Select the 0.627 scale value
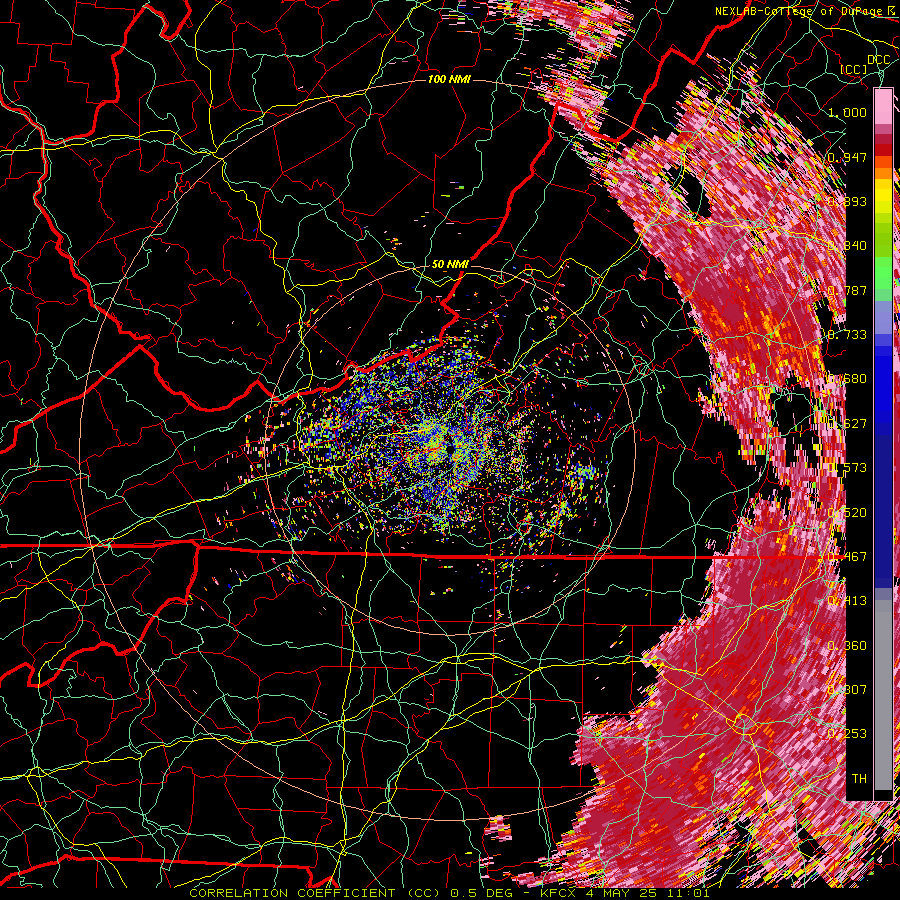This screenshot has height=900, width=900. pyautogui.click(x=847, y=424)
